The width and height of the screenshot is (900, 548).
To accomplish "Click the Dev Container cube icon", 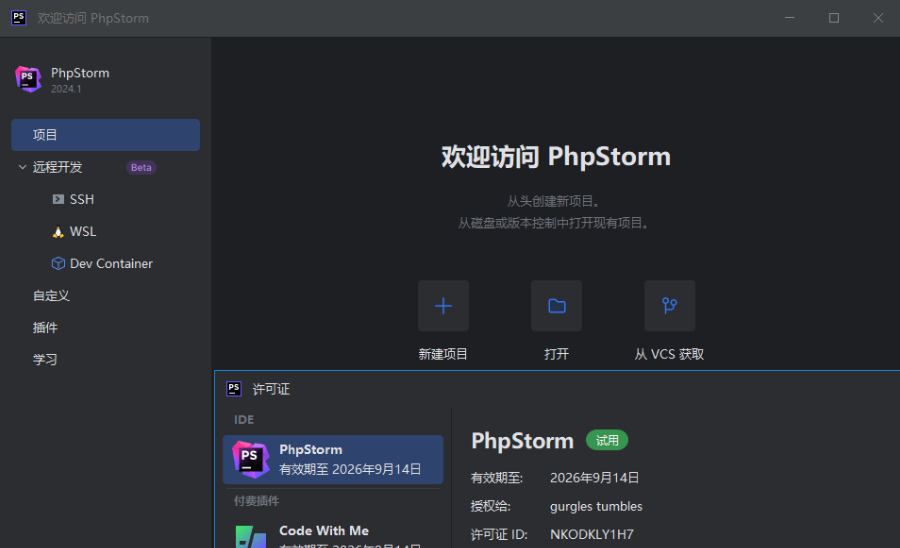I will (x=58, y=264).
